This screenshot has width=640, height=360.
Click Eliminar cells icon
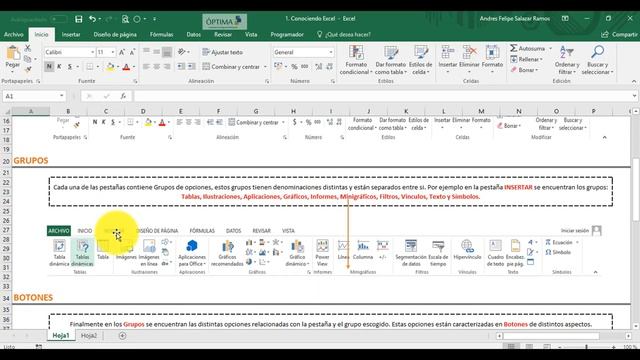tap(469, 52)
